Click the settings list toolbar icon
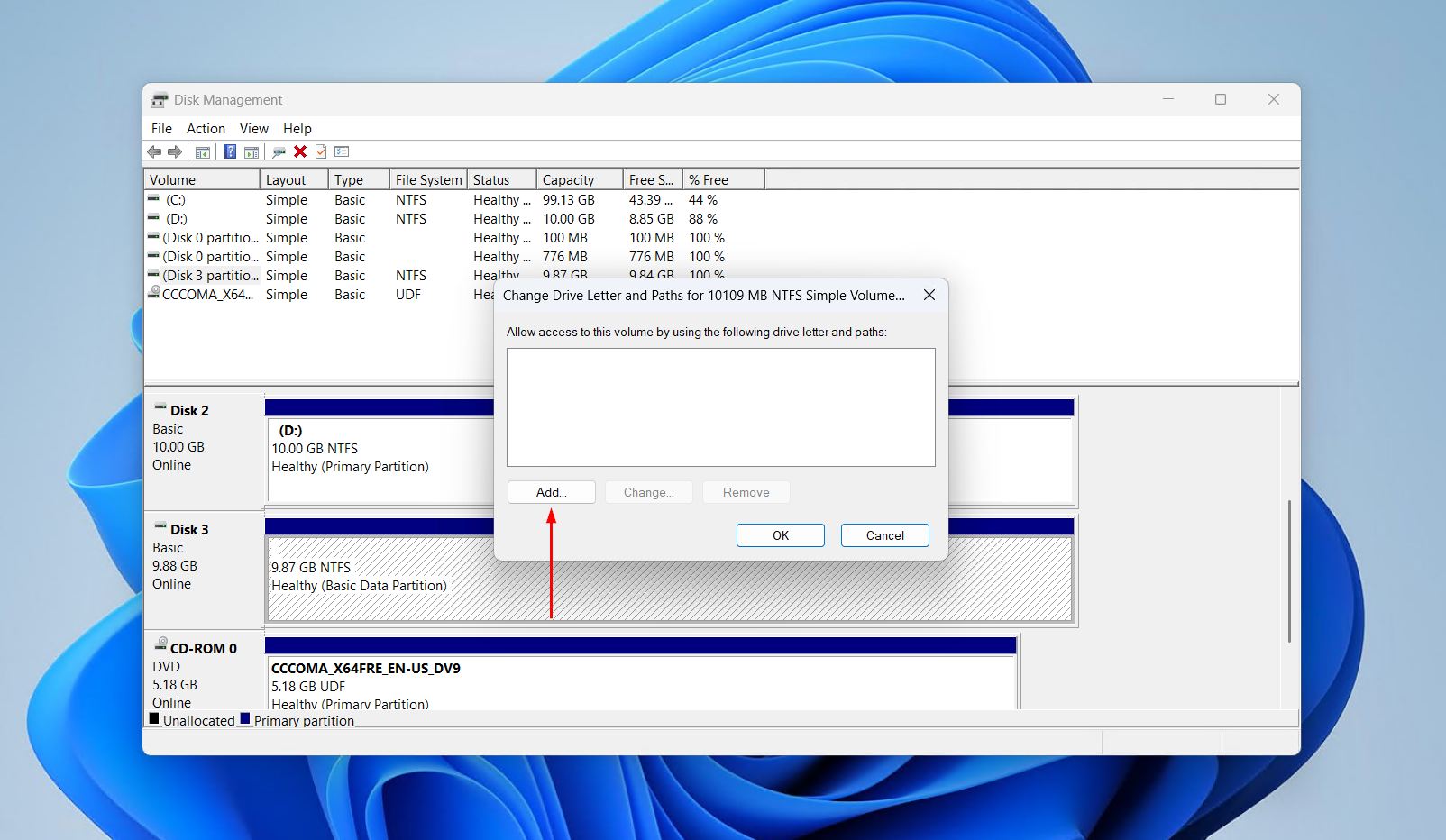 pos(342,151)
